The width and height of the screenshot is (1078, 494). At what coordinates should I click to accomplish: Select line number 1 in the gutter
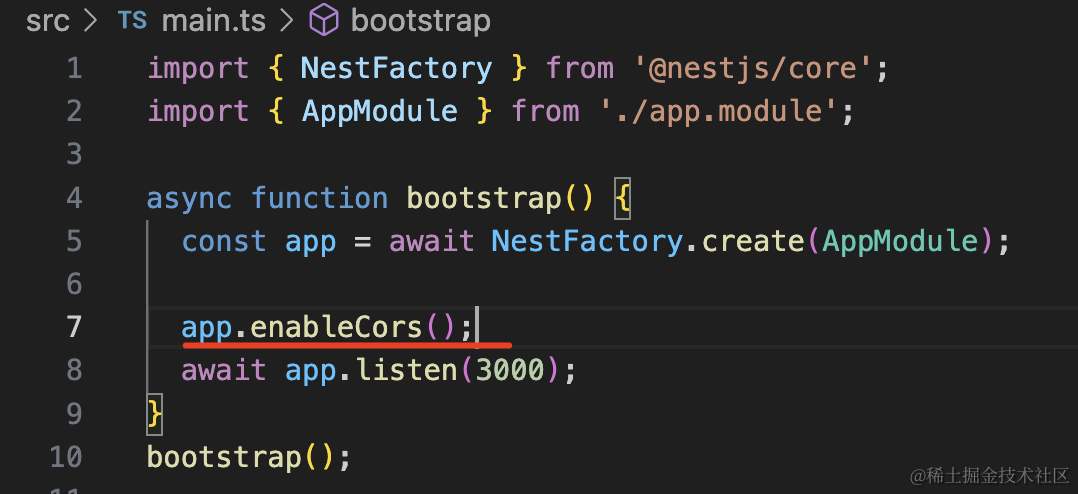73,69
